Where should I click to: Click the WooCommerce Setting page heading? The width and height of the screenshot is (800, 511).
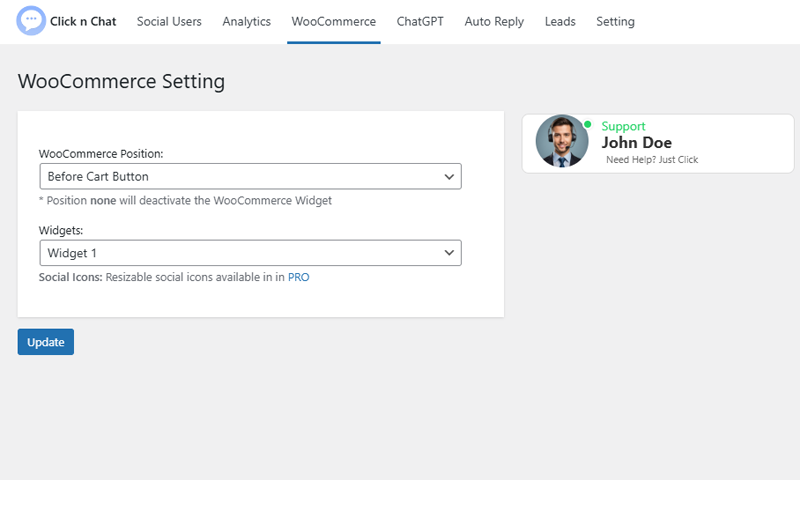coord(121,81)
